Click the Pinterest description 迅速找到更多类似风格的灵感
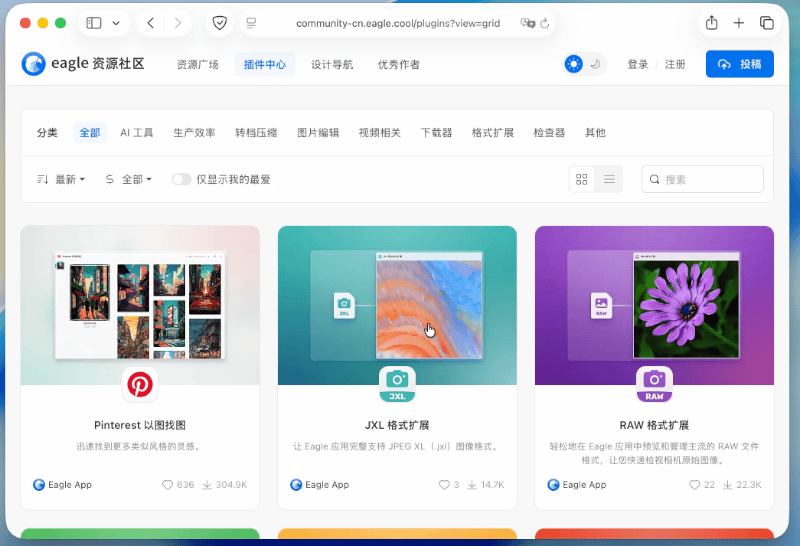This screenshot has height=546, width=800. (138, 446)
